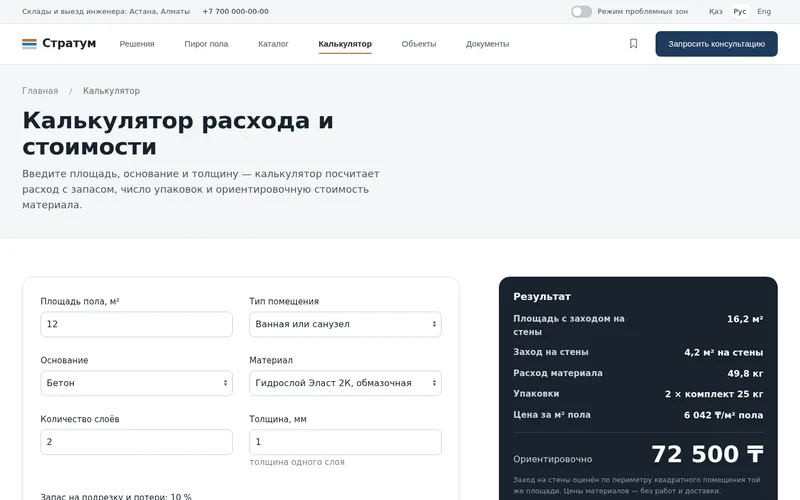
Task: Call the +7 700 000-00-00 phone link
Action: (236, 11)
